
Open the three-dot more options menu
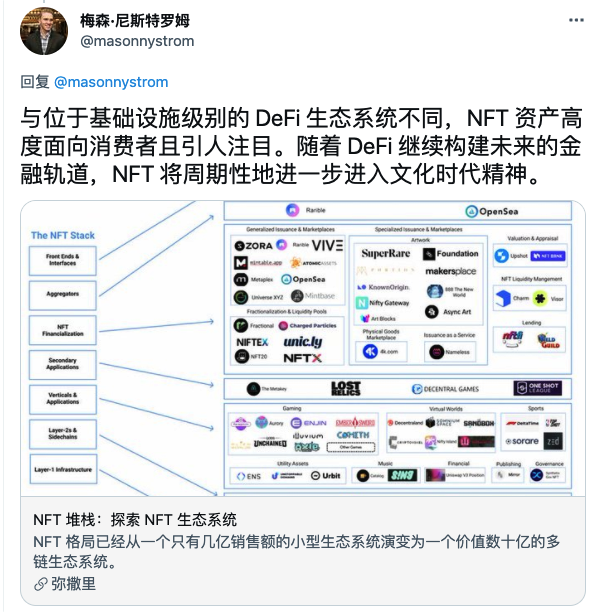pos(576,20)
